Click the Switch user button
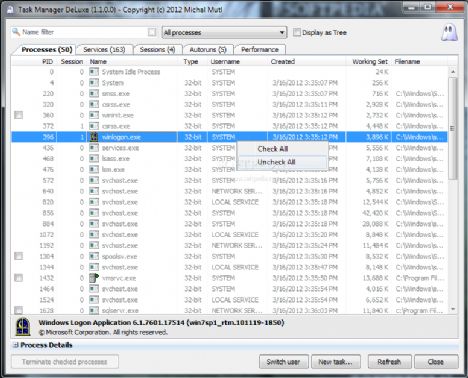Viewport: 468px width, 378px height. (x=284, y=362)
